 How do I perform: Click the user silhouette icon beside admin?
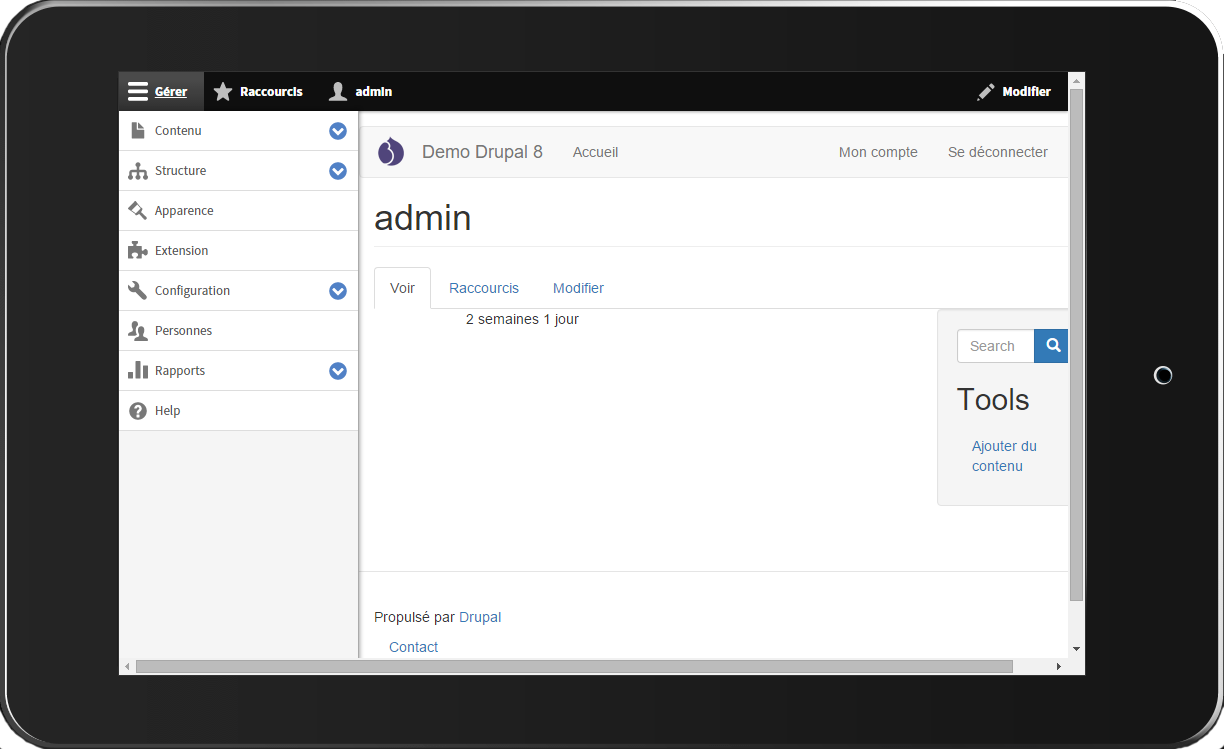338,92
